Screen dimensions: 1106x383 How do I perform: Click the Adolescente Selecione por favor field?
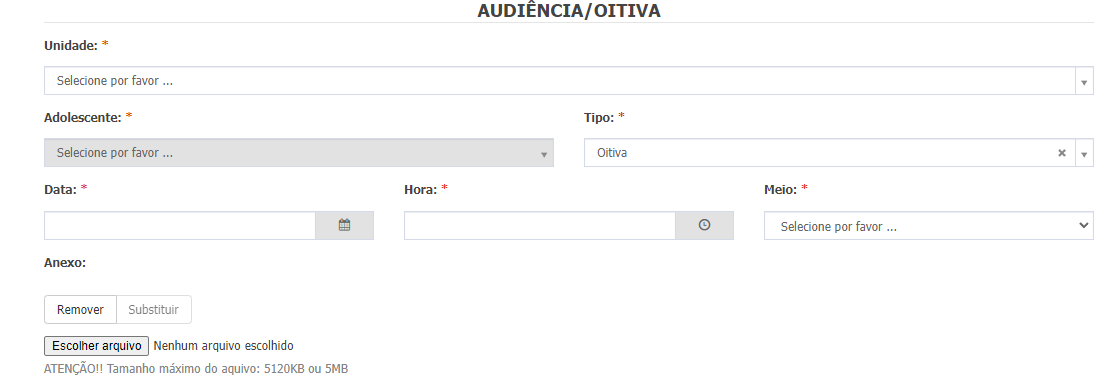[298, 153]
